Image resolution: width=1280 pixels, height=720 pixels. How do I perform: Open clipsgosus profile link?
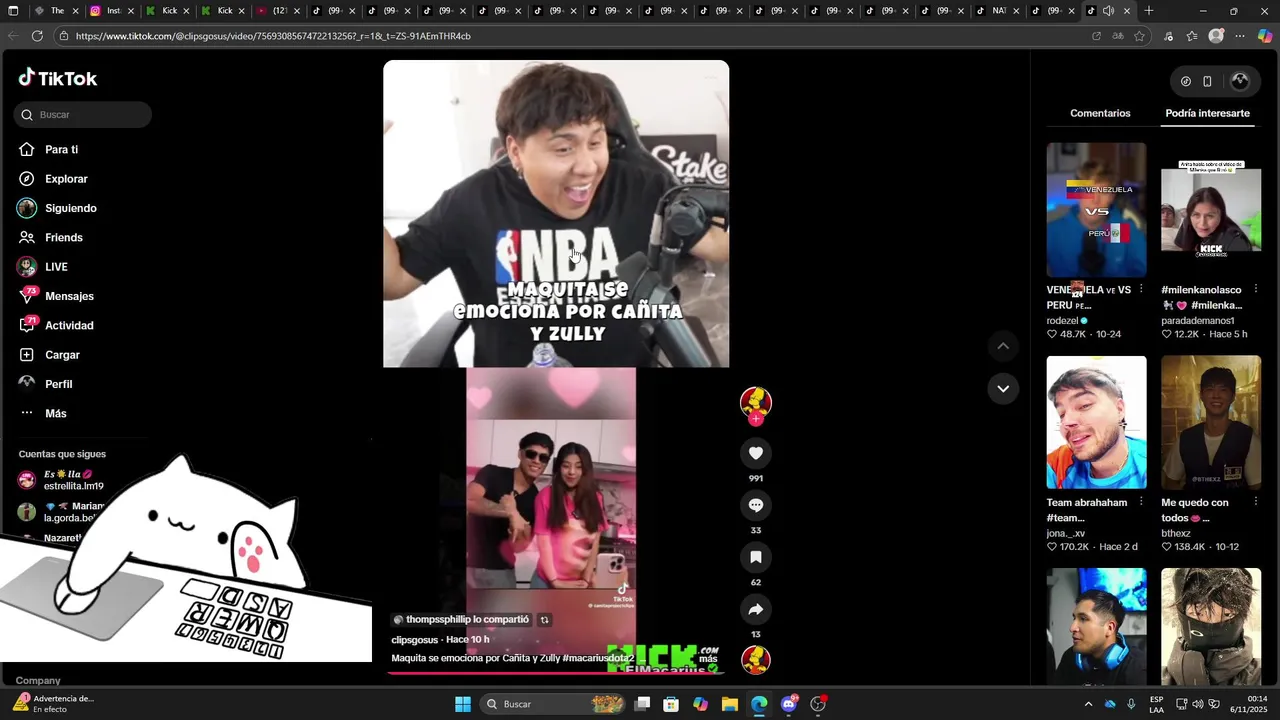(414, 640)
